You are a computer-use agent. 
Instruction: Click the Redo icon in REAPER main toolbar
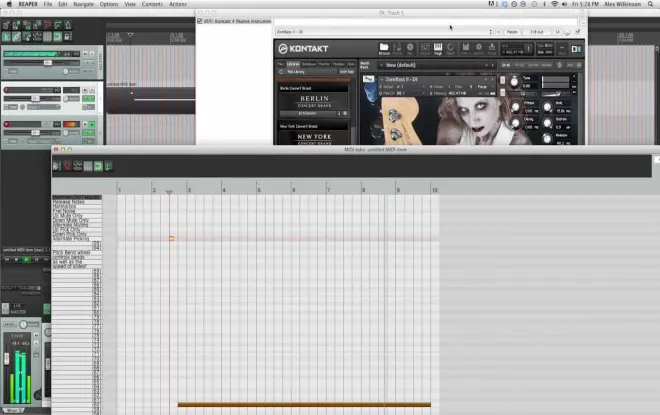click(x=58, y=24)
